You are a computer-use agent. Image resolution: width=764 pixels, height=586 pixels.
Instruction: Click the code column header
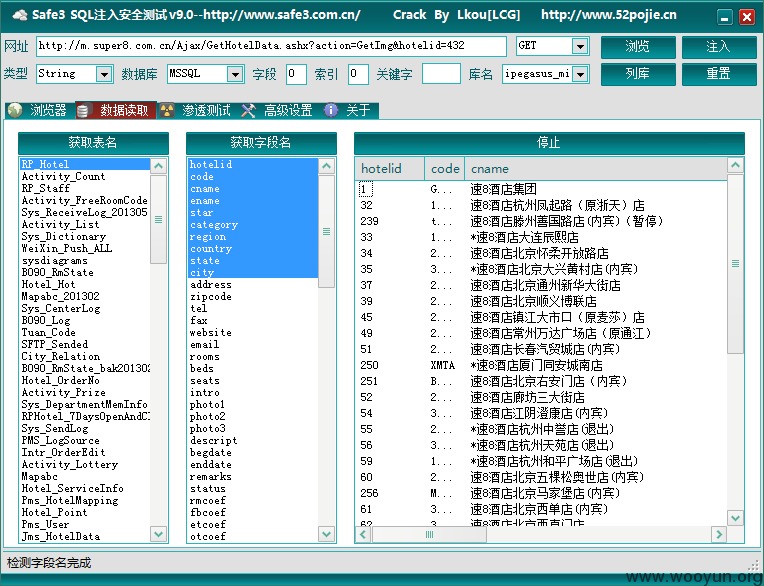point(444,169)
